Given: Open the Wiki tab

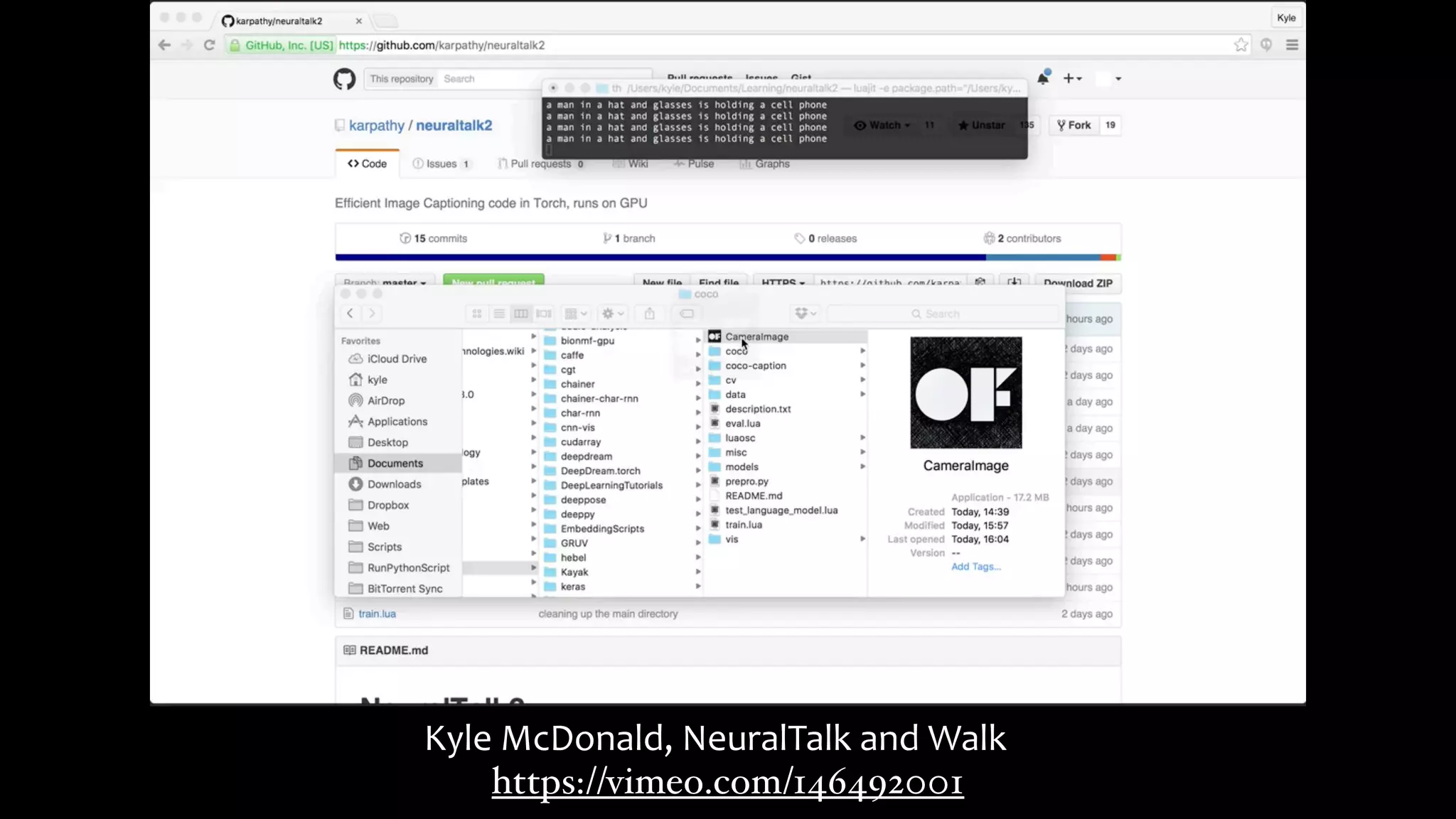Looking at the screenshot, I should 631,164.
